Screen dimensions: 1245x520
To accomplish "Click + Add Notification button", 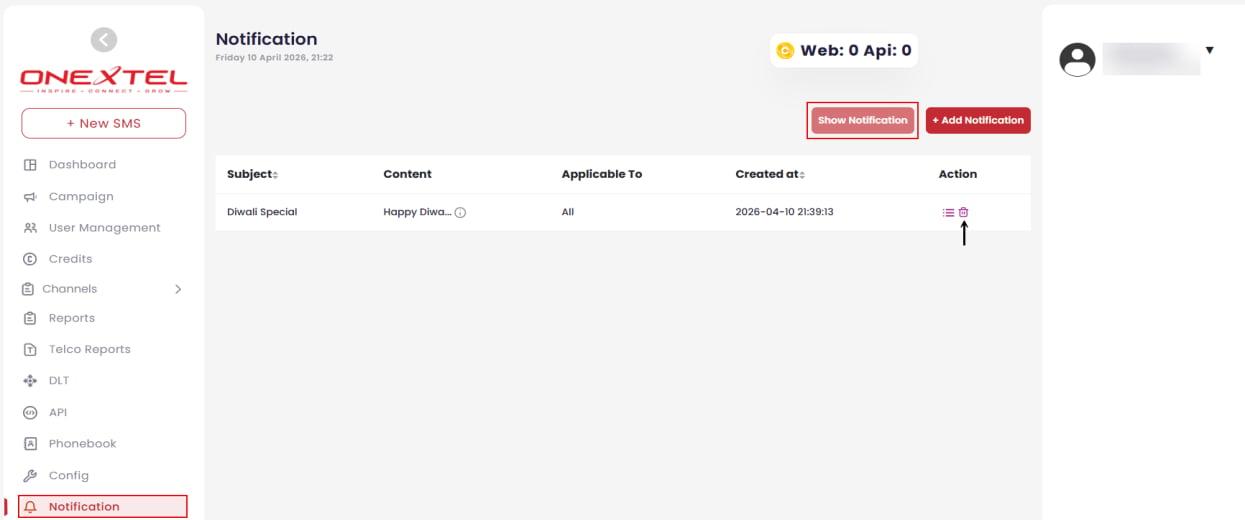I will point(978,120).
